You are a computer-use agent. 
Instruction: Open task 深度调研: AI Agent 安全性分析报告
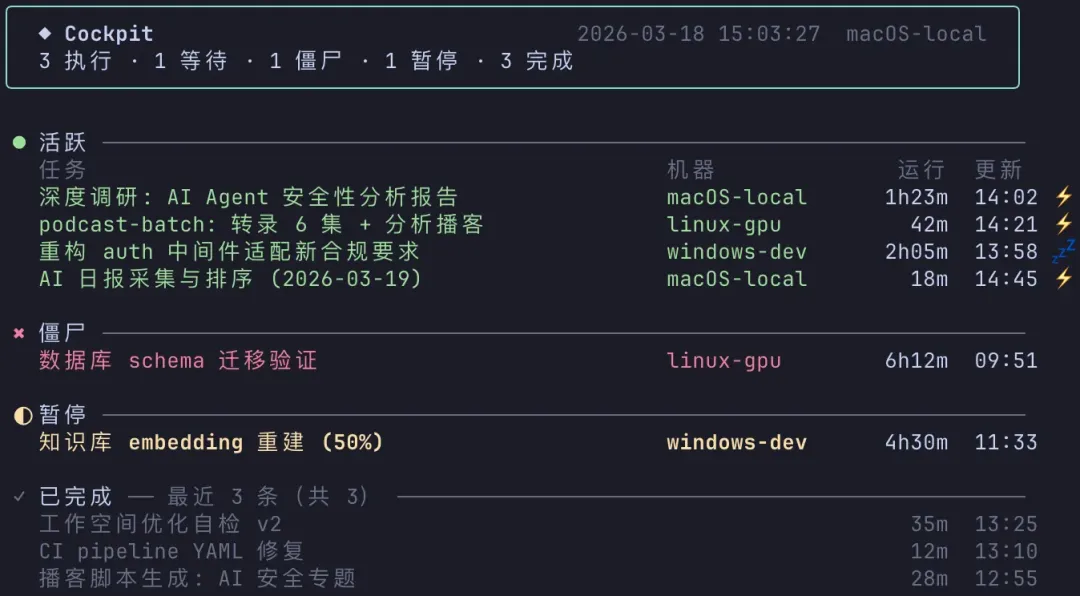[248, 197]
